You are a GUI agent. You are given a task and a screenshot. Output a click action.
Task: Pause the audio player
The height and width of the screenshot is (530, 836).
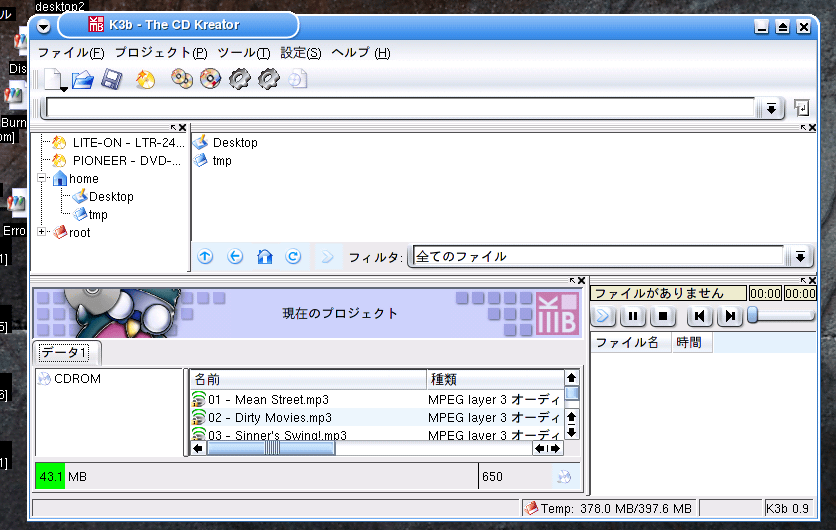[633, 316]
